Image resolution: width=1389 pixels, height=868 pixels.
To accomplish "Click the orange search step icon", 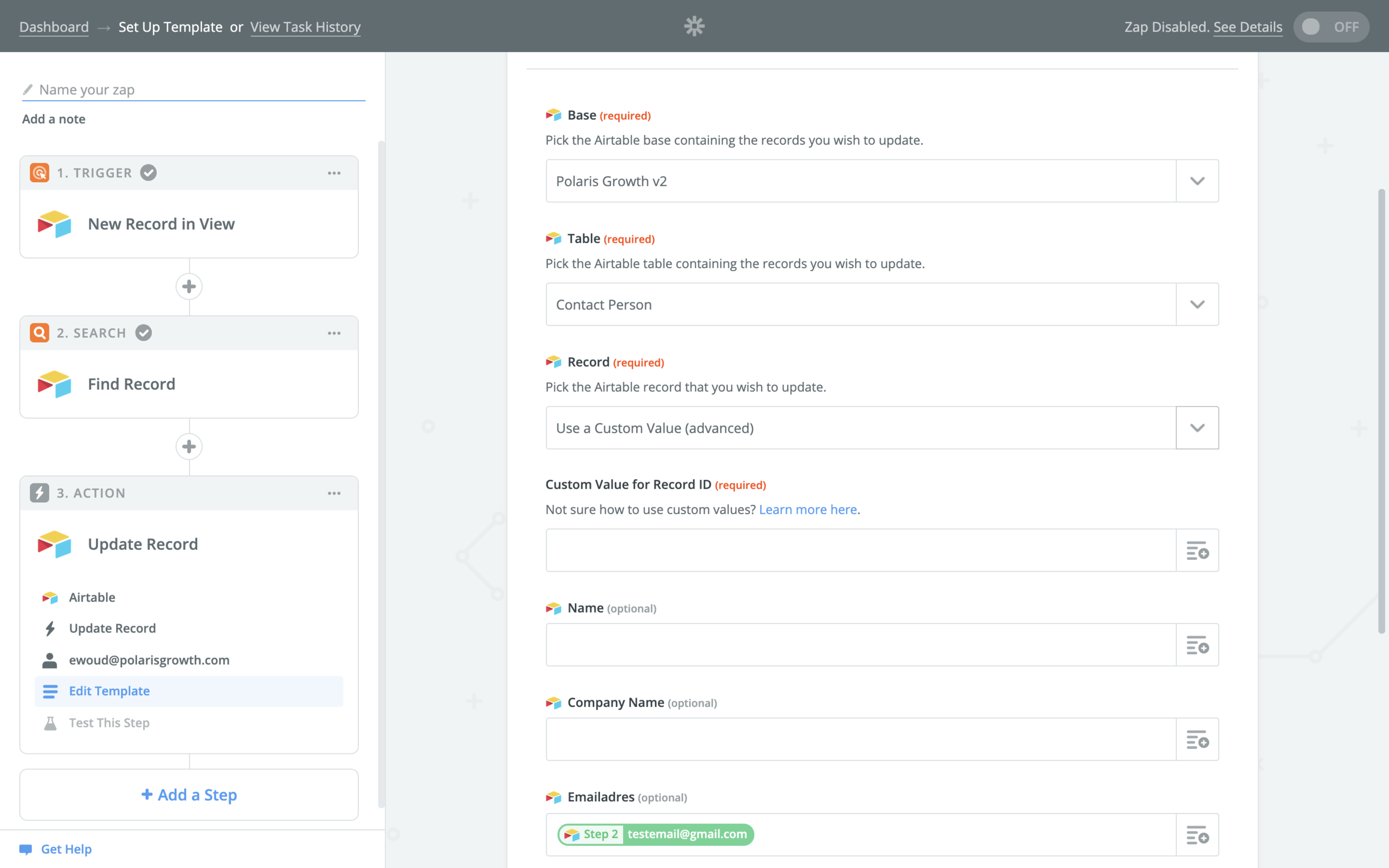I will (x=39, y=333).
